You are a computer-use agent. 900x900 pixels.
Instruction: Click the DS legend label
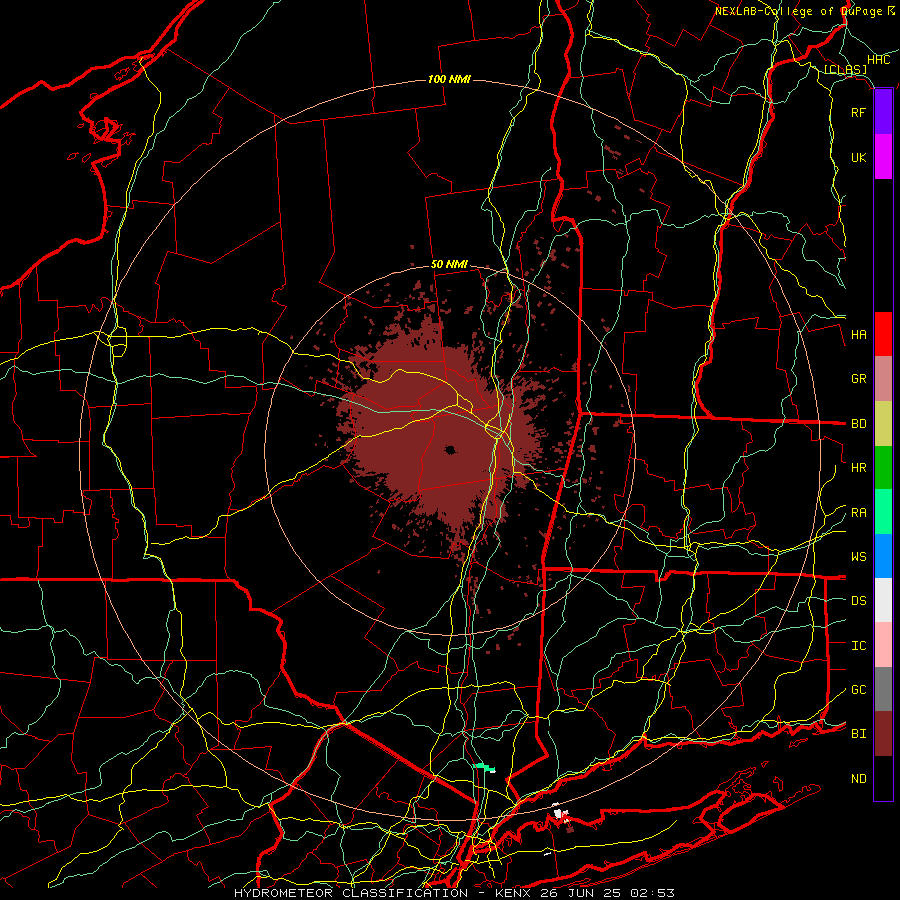tap(858, 601)
